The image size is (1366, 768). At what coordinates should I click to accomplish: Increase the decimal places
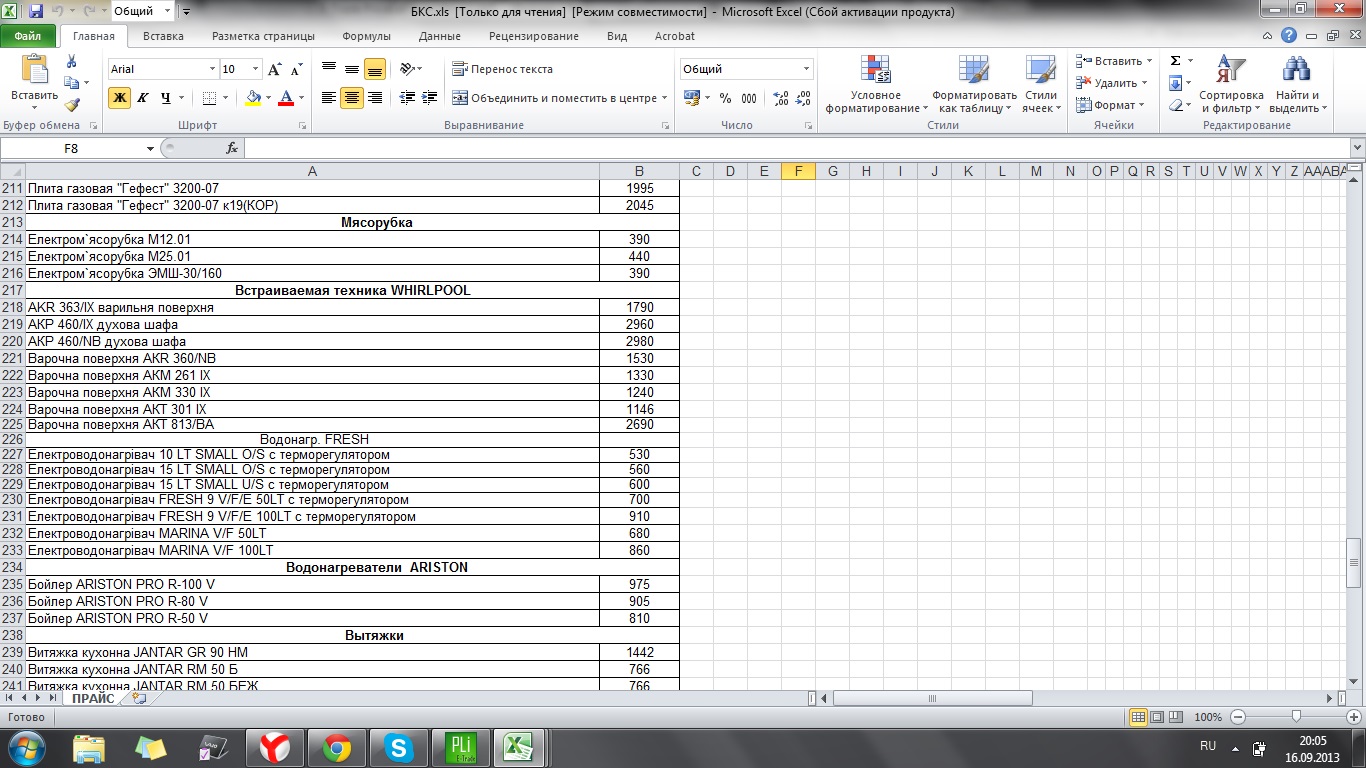[x=781, y=98]
